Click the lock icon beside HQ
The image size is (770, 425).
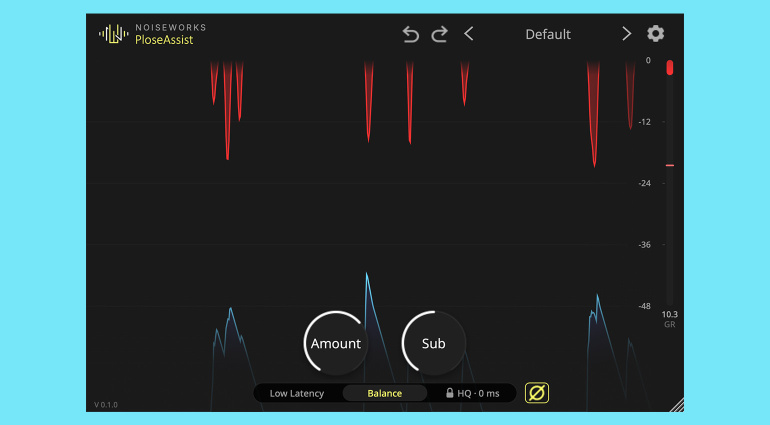(449, 393)
